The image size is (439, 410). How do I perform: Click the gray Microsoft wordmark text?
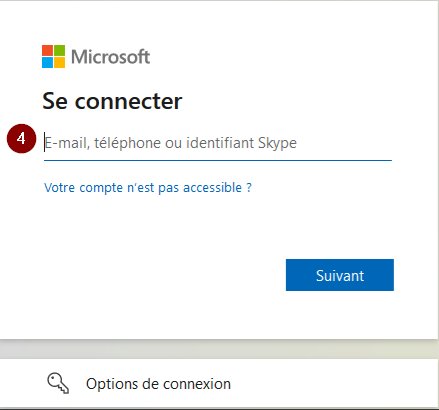click(x=110, y=57)
